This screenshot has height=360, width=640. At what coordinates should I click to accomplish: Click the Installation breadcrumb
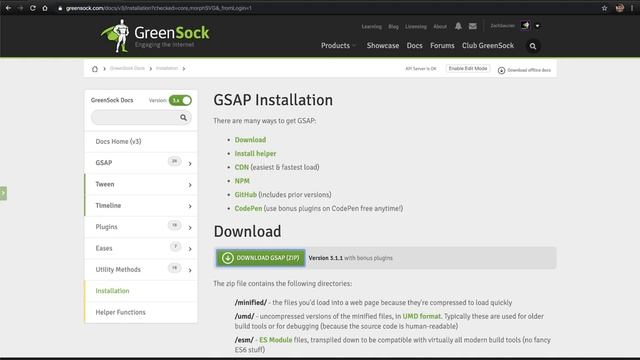coord(167,69)
